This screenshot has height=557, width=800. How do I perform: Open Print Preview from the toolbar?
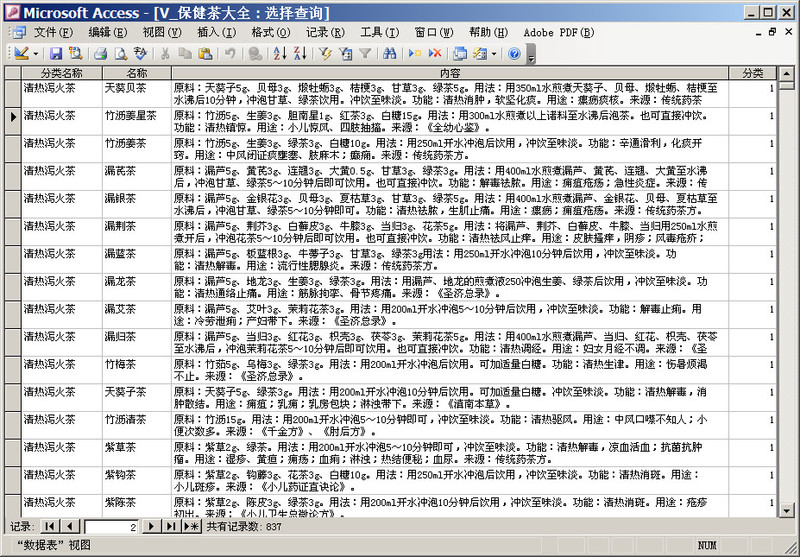(120, 53)
